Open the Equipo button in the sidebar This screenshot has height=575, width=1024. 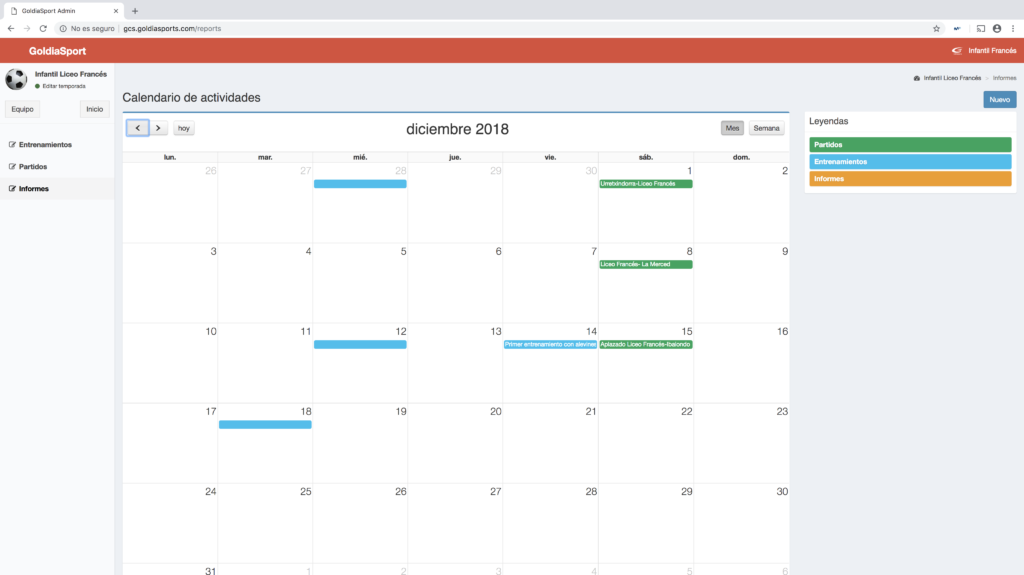point(22,109)
